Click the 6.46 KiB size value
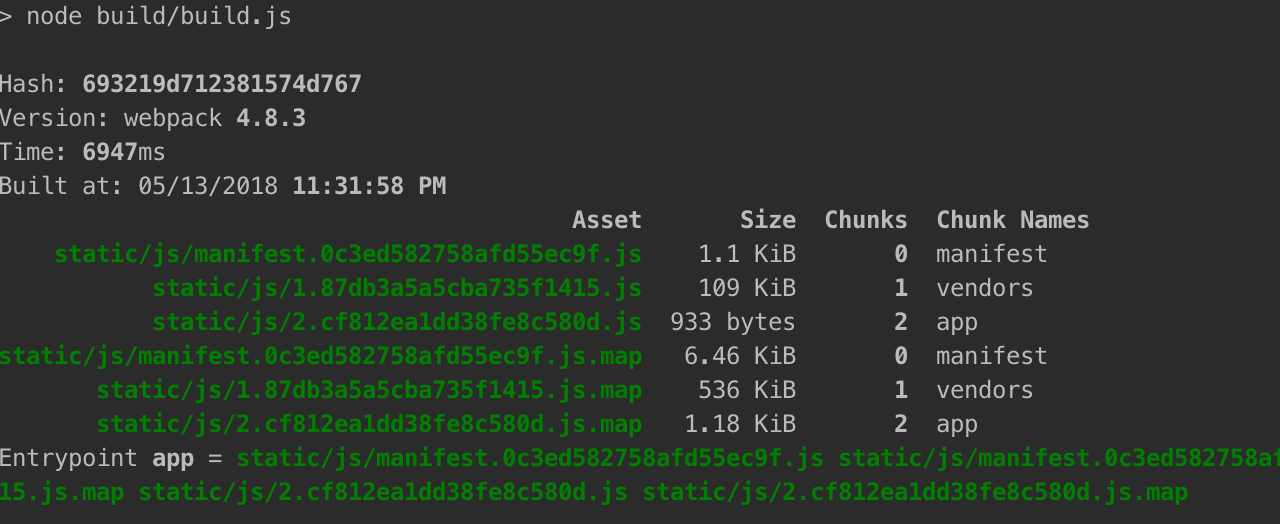Viewport: 1280px width, 524px height. tap(739, 356)
